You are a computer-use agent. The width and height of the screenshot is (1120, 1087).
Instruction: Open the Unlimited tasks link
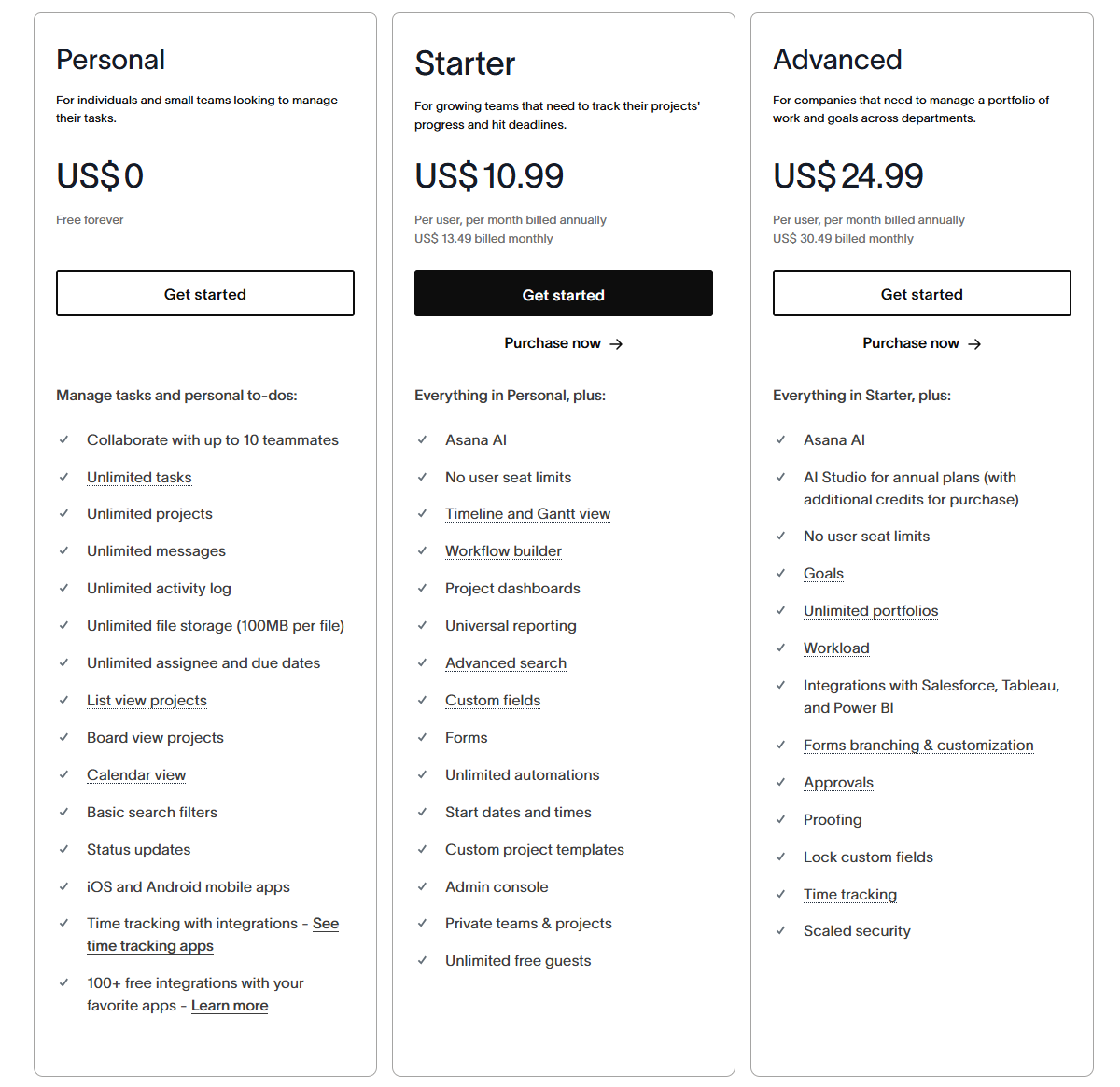(139, 477)
